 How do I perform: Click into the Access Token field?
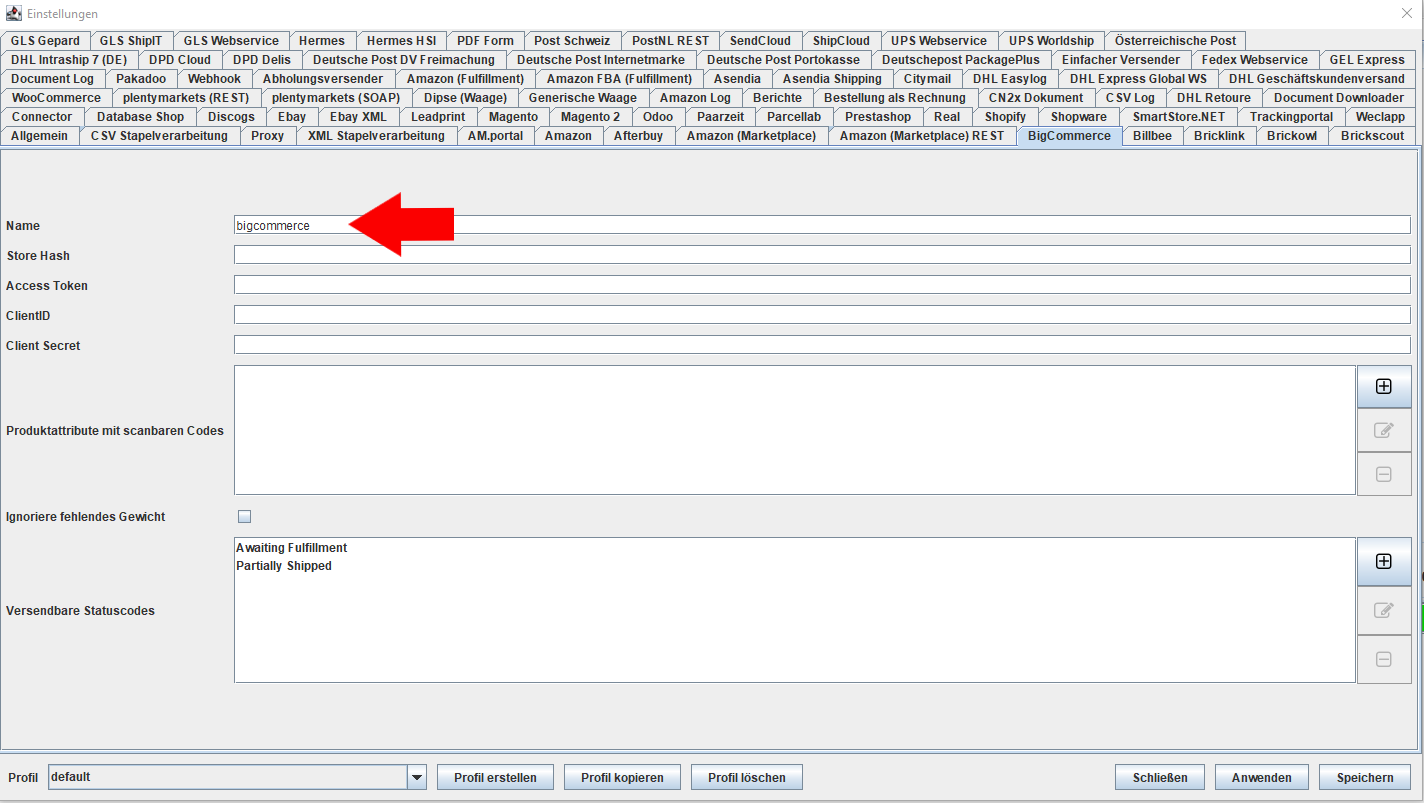(822, 285)
